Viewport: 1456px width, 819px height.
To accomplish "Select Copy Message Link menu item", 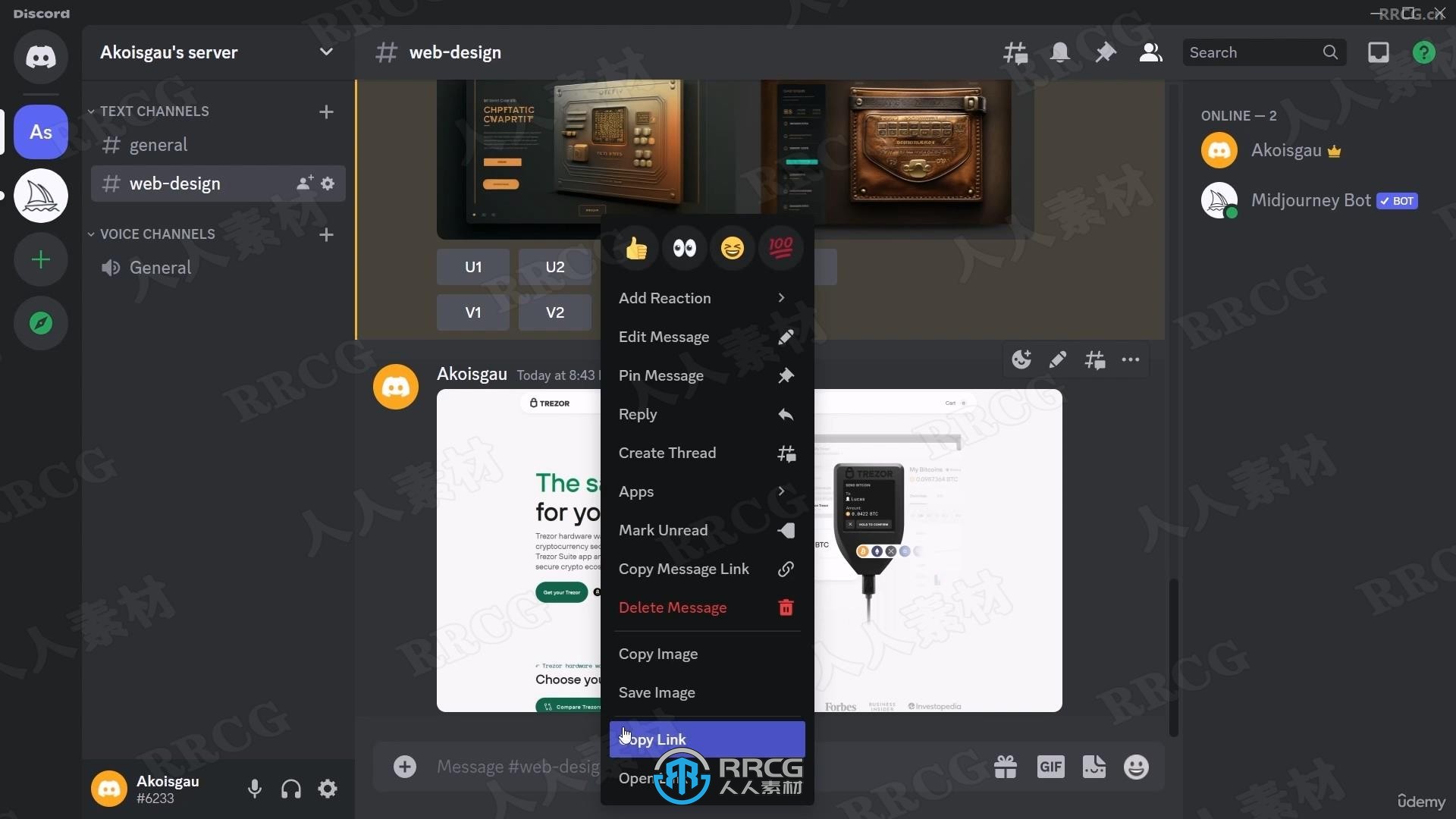I will pos(707,569).
